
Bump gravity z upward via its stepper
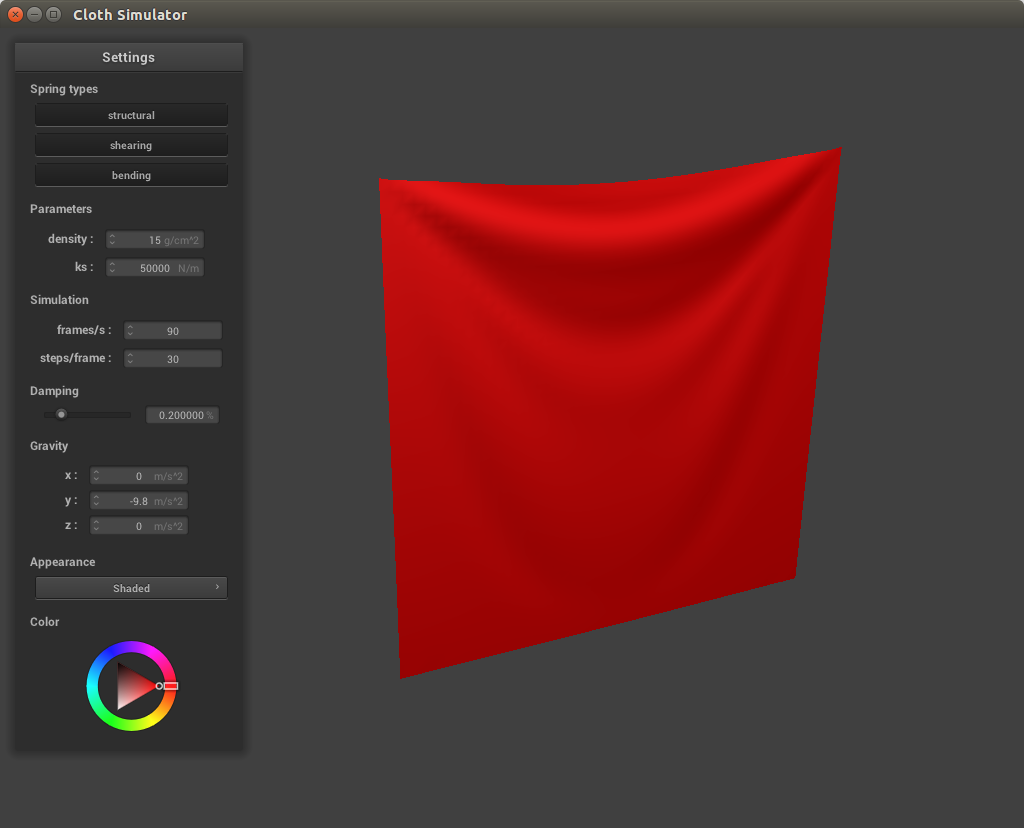[96, 522]
